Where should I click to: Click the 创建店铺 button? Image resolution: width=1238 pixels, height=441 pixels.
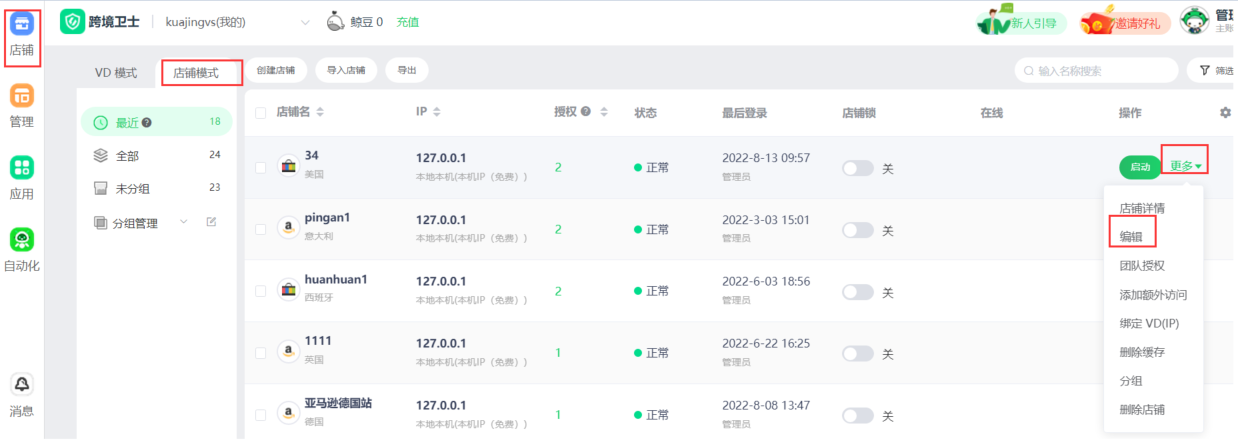[275, 71]
